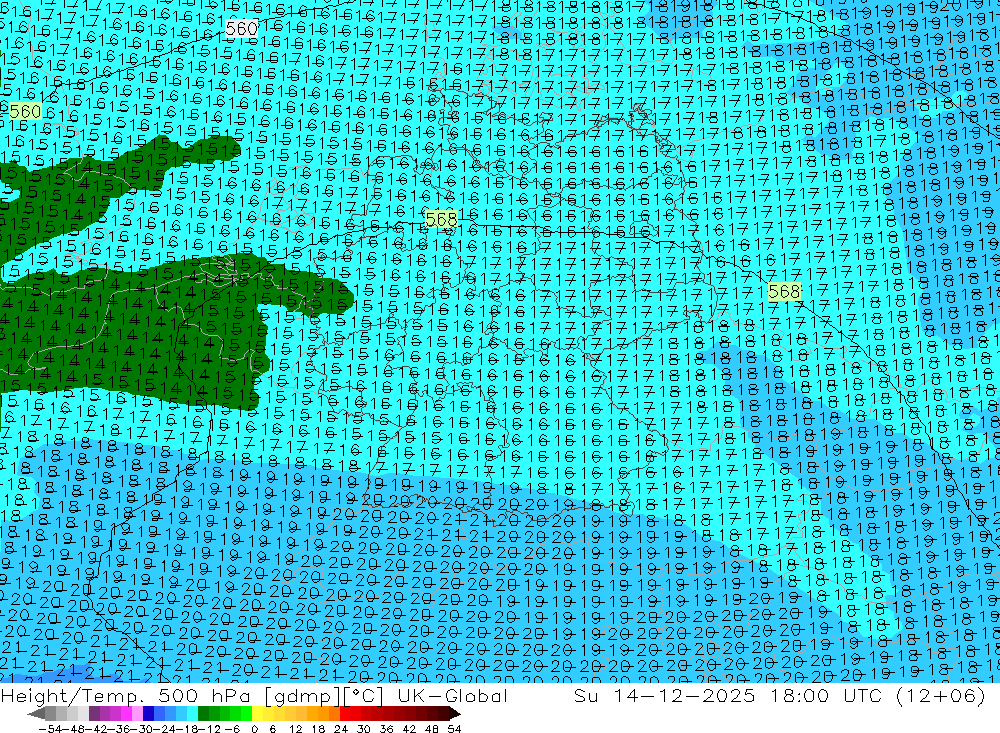Click the "(12+06)" forecast offset text
The height and width of the screenshot is (733, 1000).
941,696
